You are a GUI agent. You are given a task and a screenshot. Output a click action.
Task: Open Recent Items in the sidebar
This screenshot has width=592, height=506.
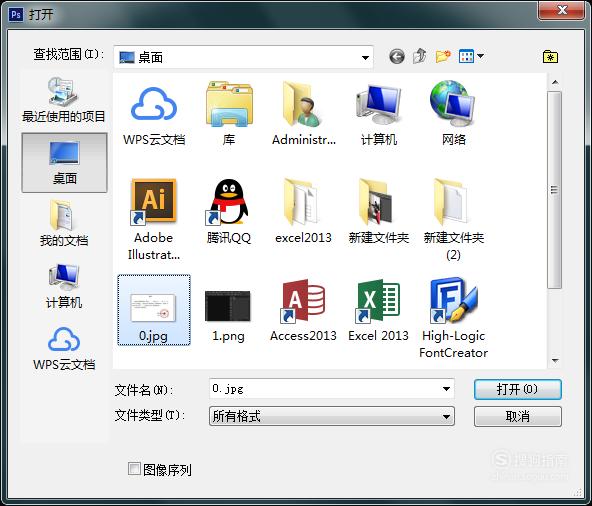click(x=64, y=100)
